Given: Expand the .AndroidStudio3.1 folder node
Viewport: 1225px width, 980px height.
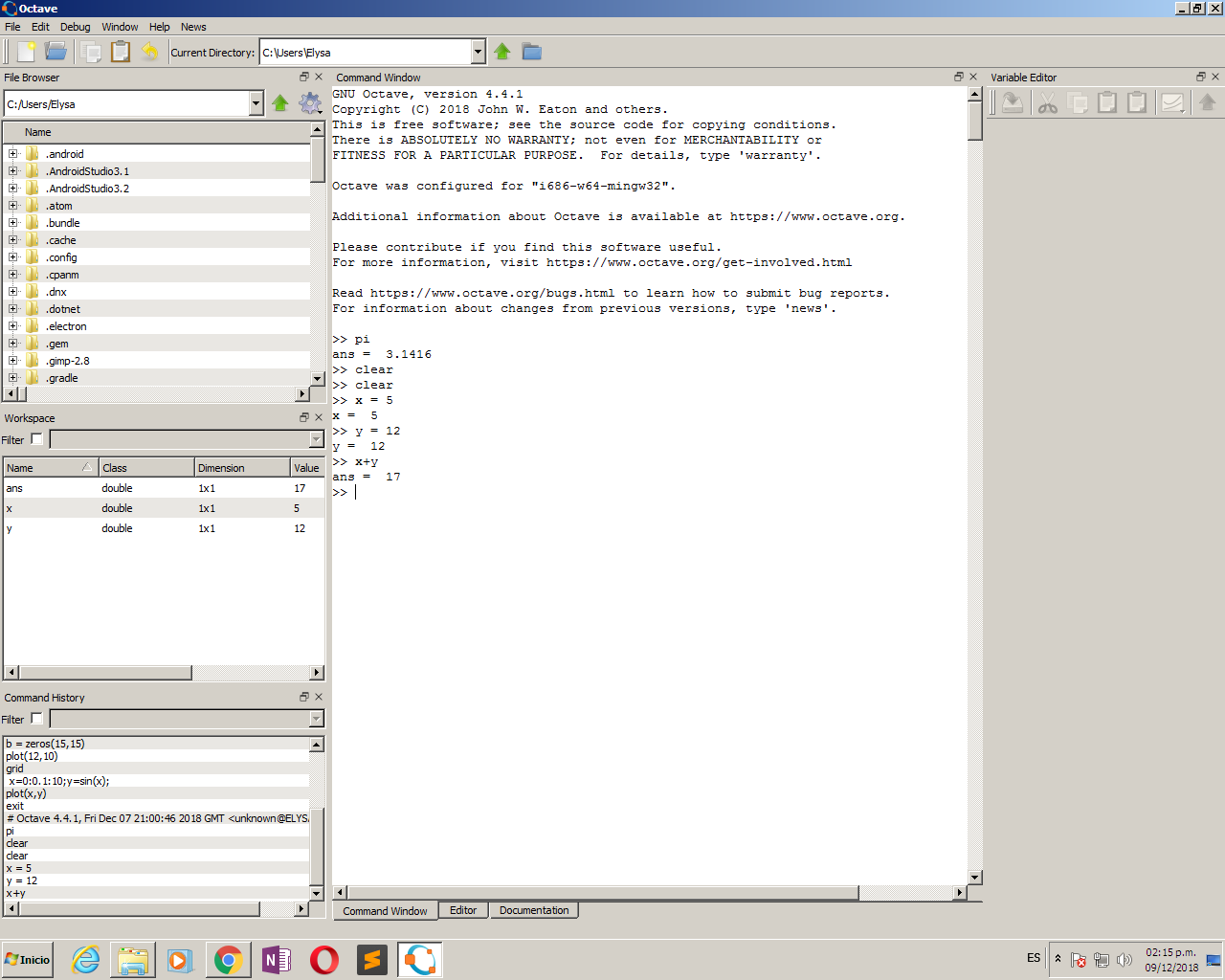Looking at the screenshot, I should [x=13, y=171].
